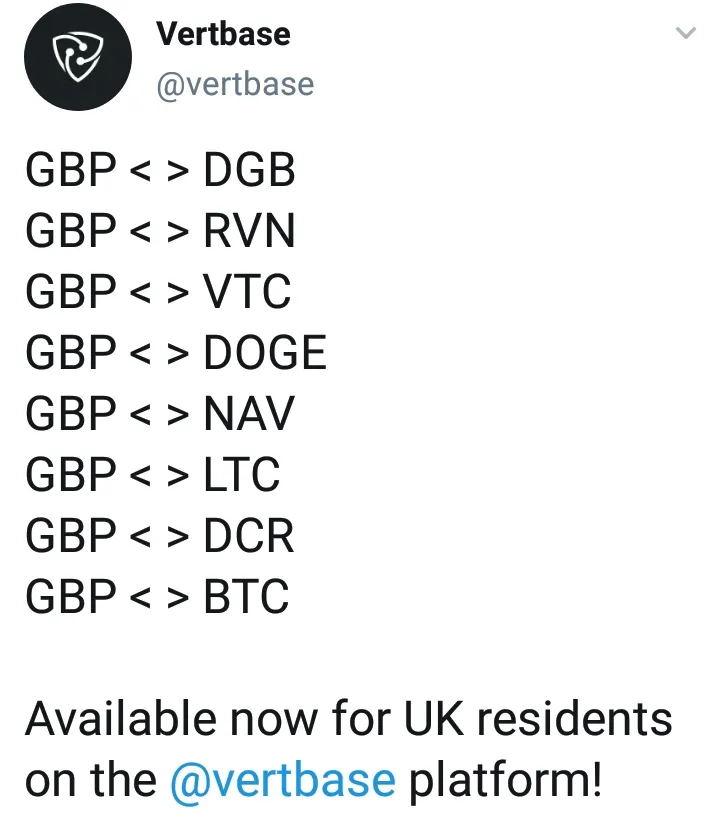Open the Vertbase display name

[223, 34]
